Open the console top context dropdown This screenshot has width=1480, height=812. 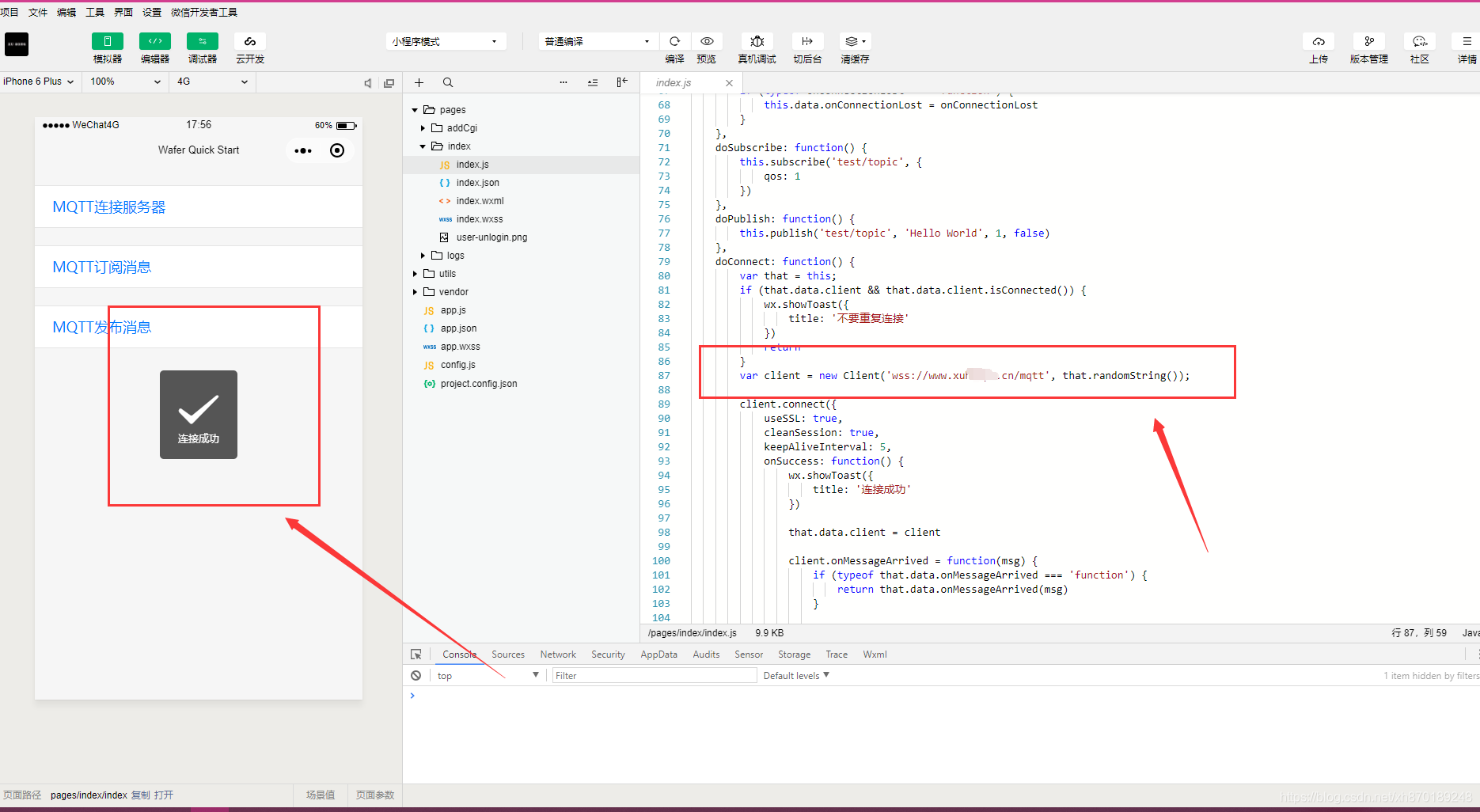point(488,675)
